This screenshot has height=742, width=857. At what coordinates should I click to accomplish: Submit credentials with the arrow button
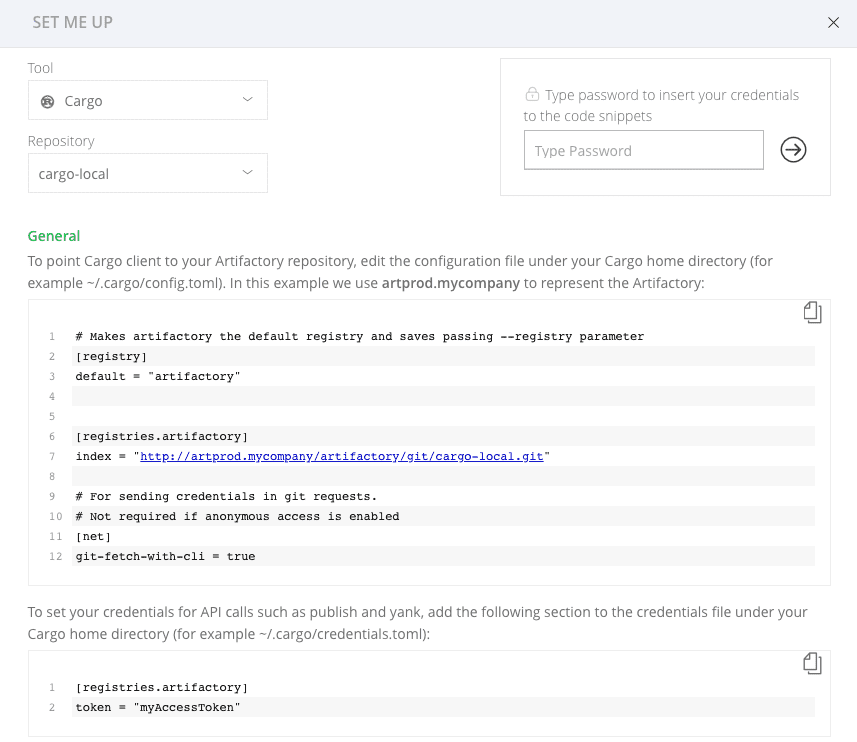[793, 149]
